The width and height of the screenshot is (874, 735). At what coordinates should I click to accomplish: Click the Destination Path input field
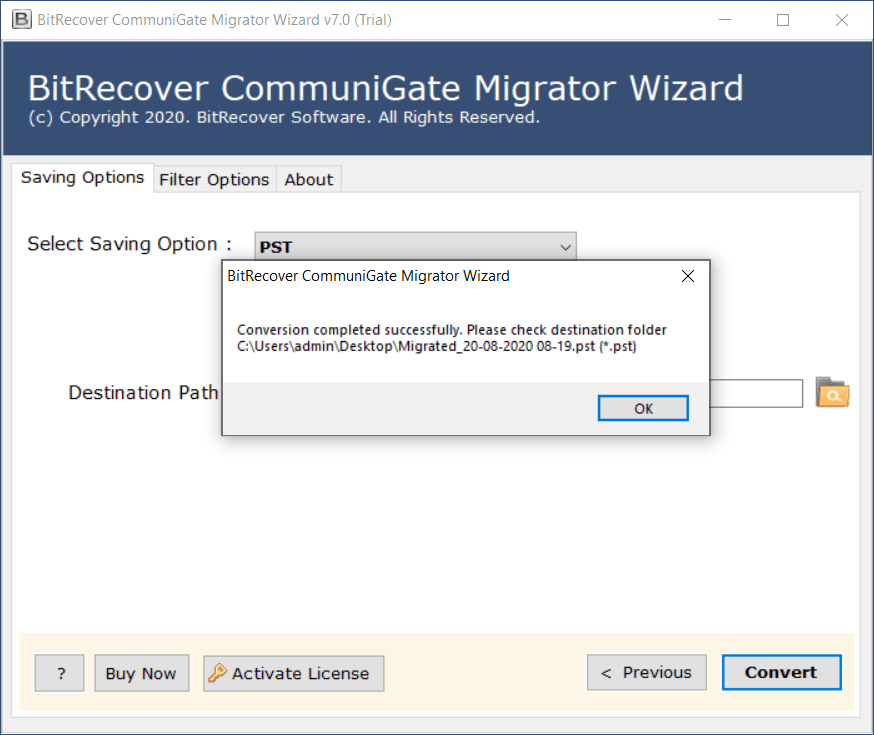(756, 393)
